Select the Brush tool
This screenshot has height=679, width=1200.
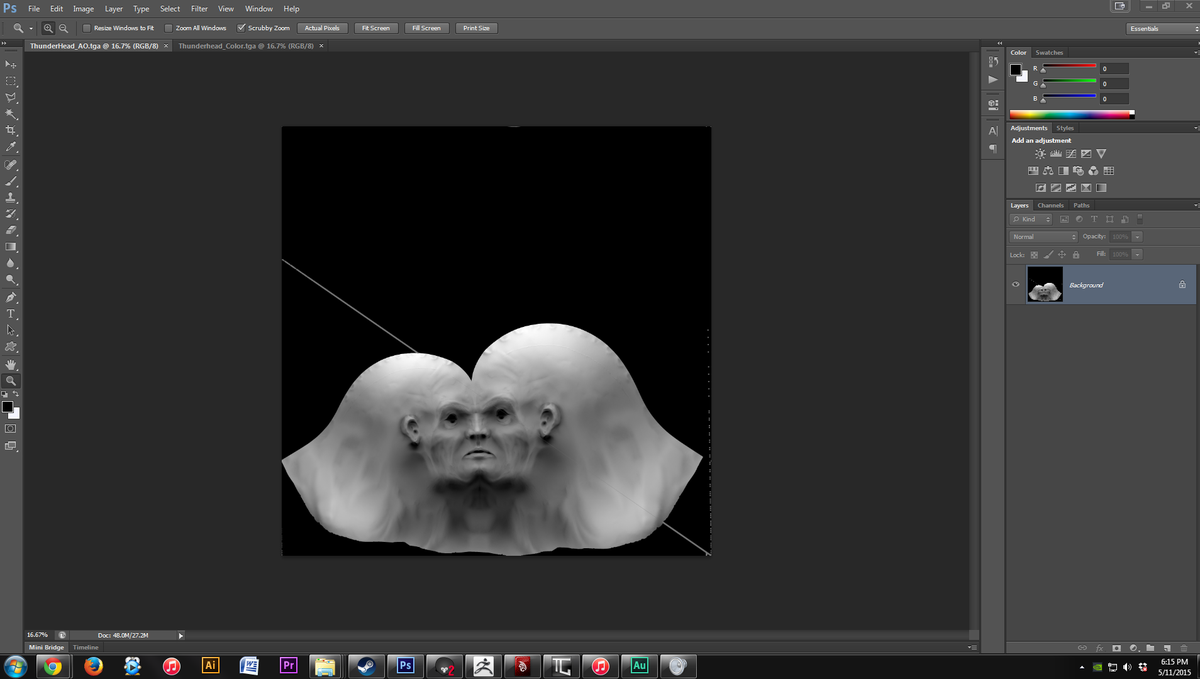pos(11,182)
